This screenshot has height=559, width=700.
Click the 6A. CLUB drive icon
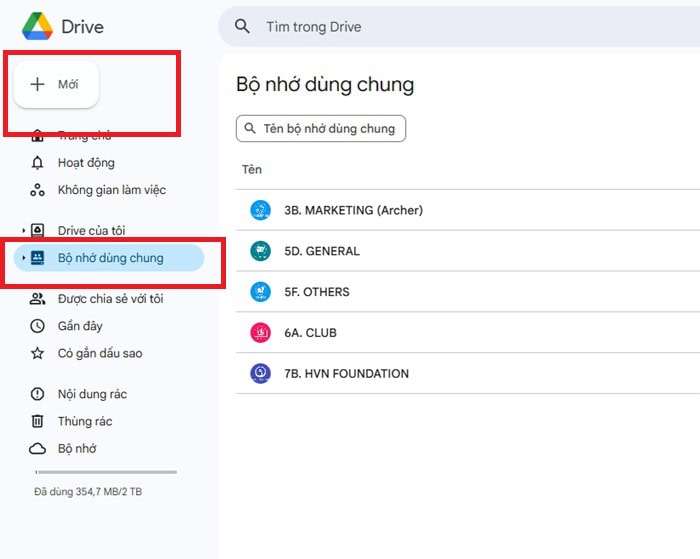tap(260, 333)
